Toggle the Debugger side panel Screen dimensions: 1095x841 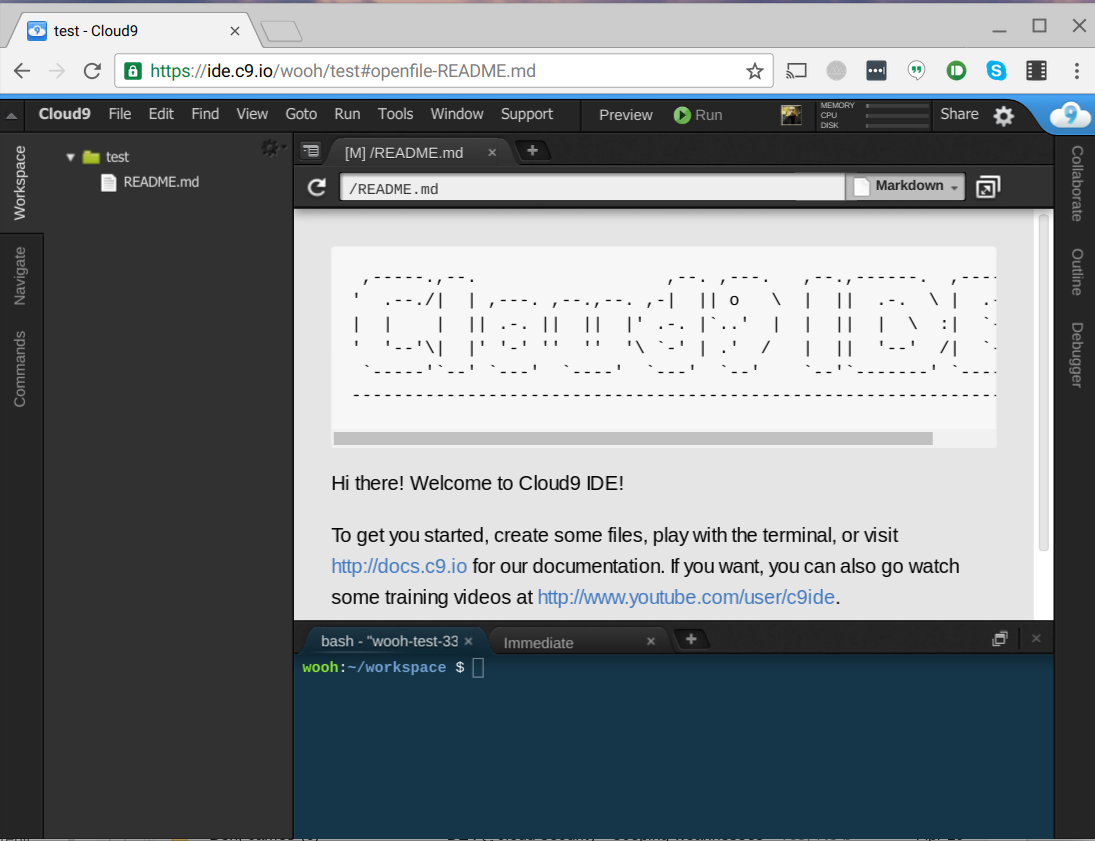[x=1076, y=355]
